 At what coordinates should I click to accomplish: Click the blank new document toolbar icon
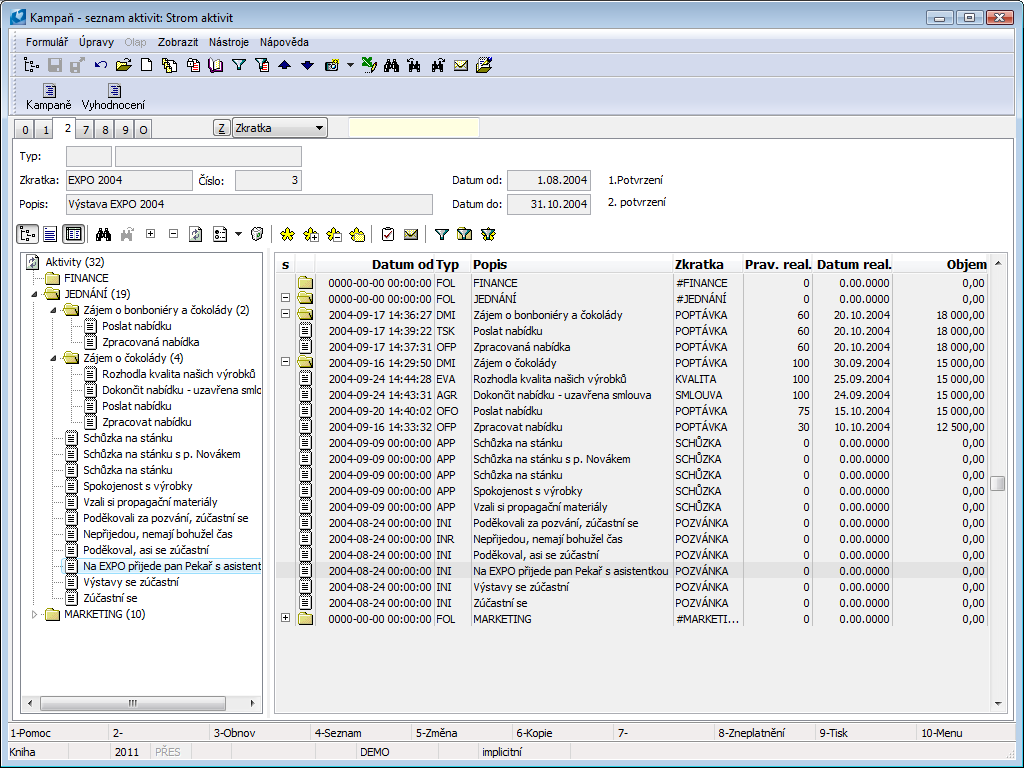(146, 66)
